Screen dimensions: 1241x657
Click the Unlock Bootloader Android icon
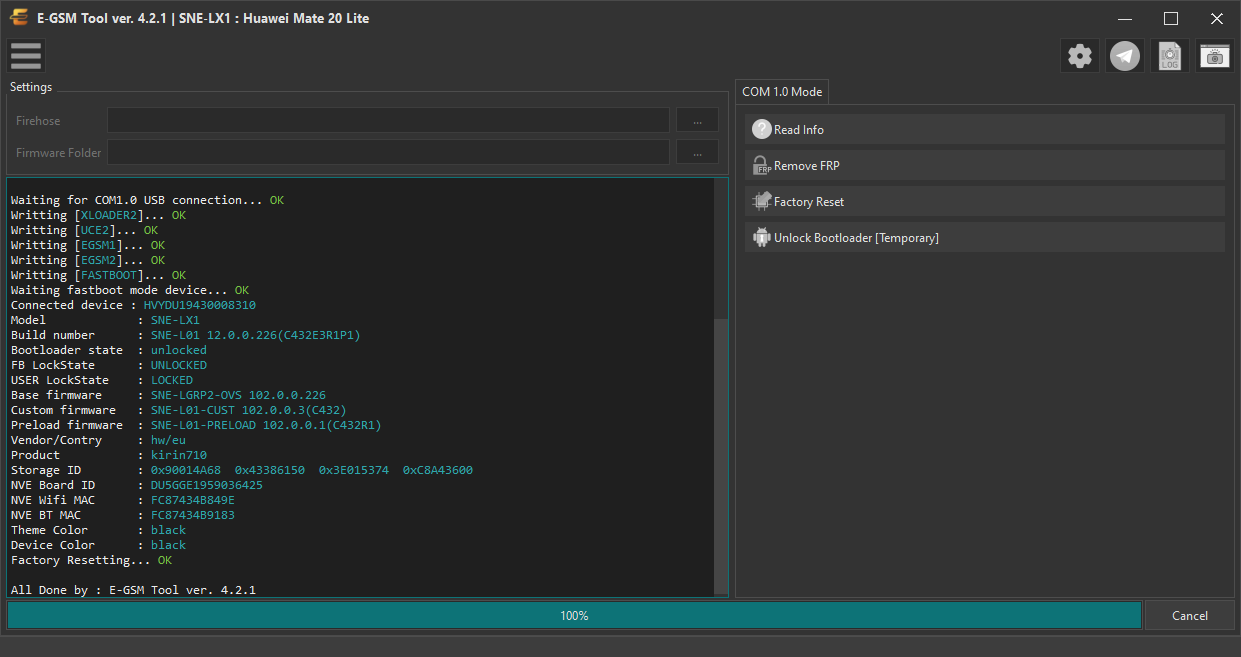pyautogui.click(x=762, y=237)
